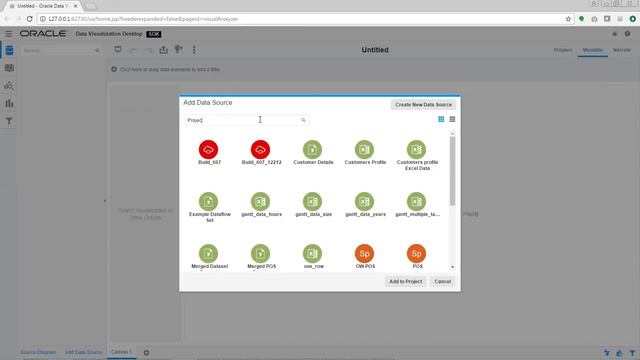Click Add to Project button
Screen dimensions: 640x360
tap(405, 281)
